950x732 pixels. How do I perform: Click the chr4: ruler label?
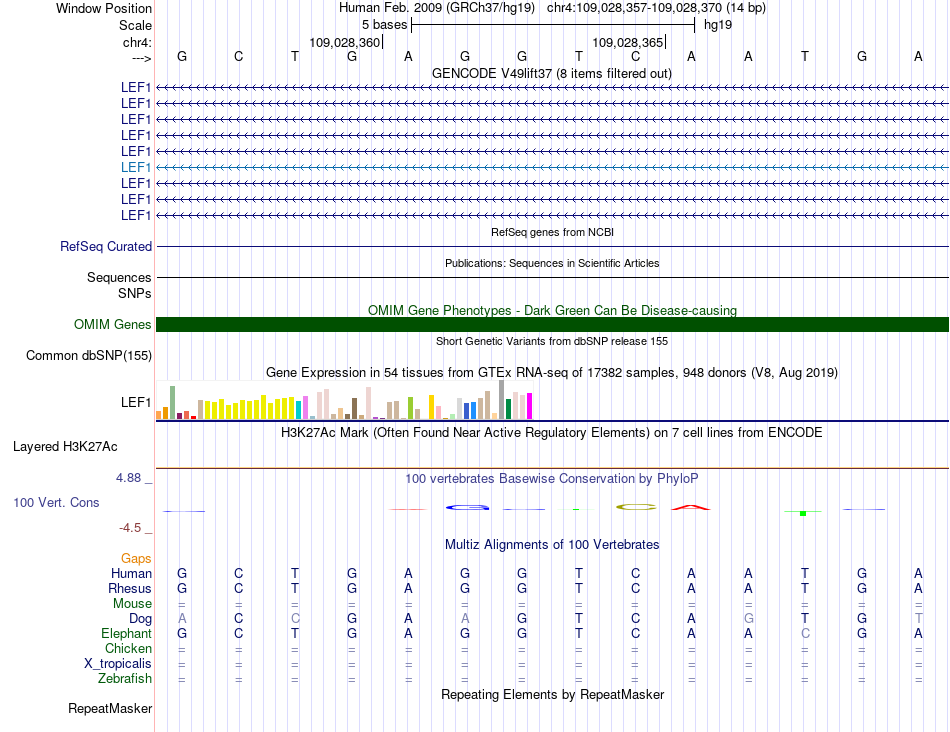point(137,42)
